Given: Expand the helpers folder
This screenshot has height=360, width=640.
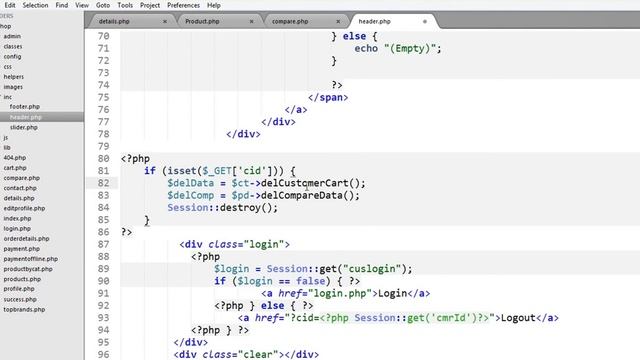Looking at the screenshot, I should click(14, 77).
